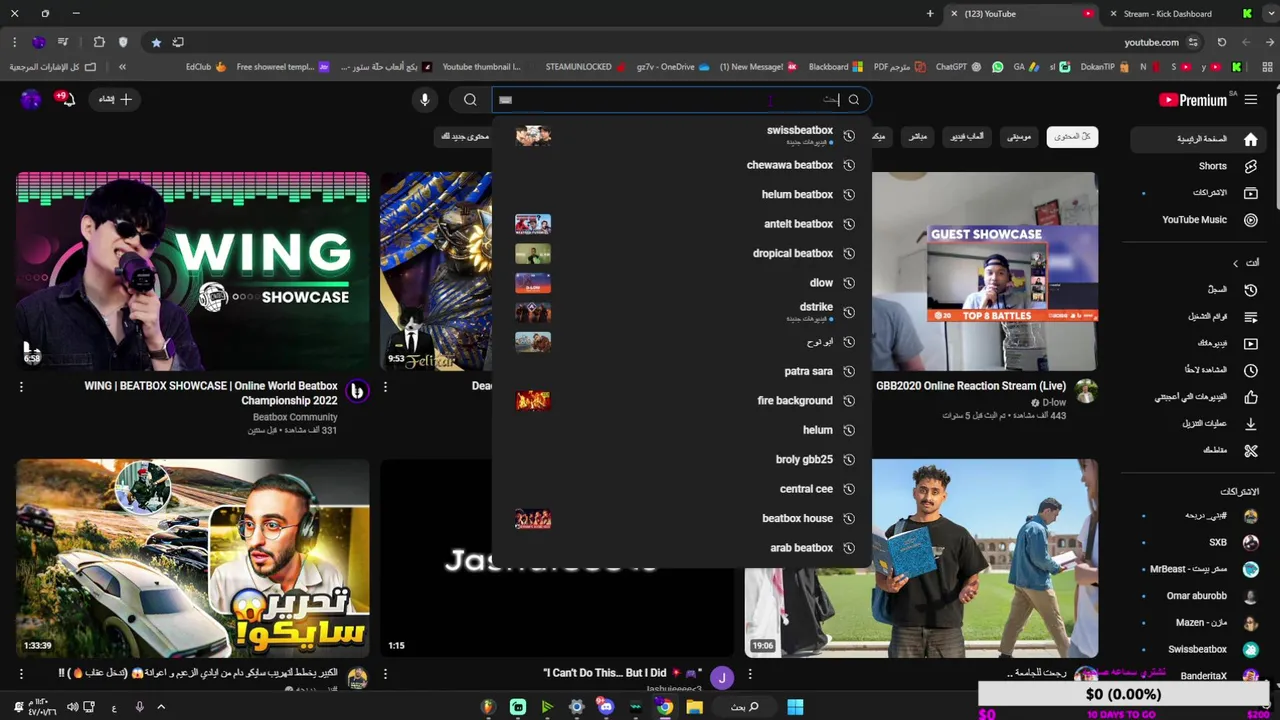This screenshot has height=720, width=1280.
Task: Bookmark this page with the star icon
Action: click(156, 42)
